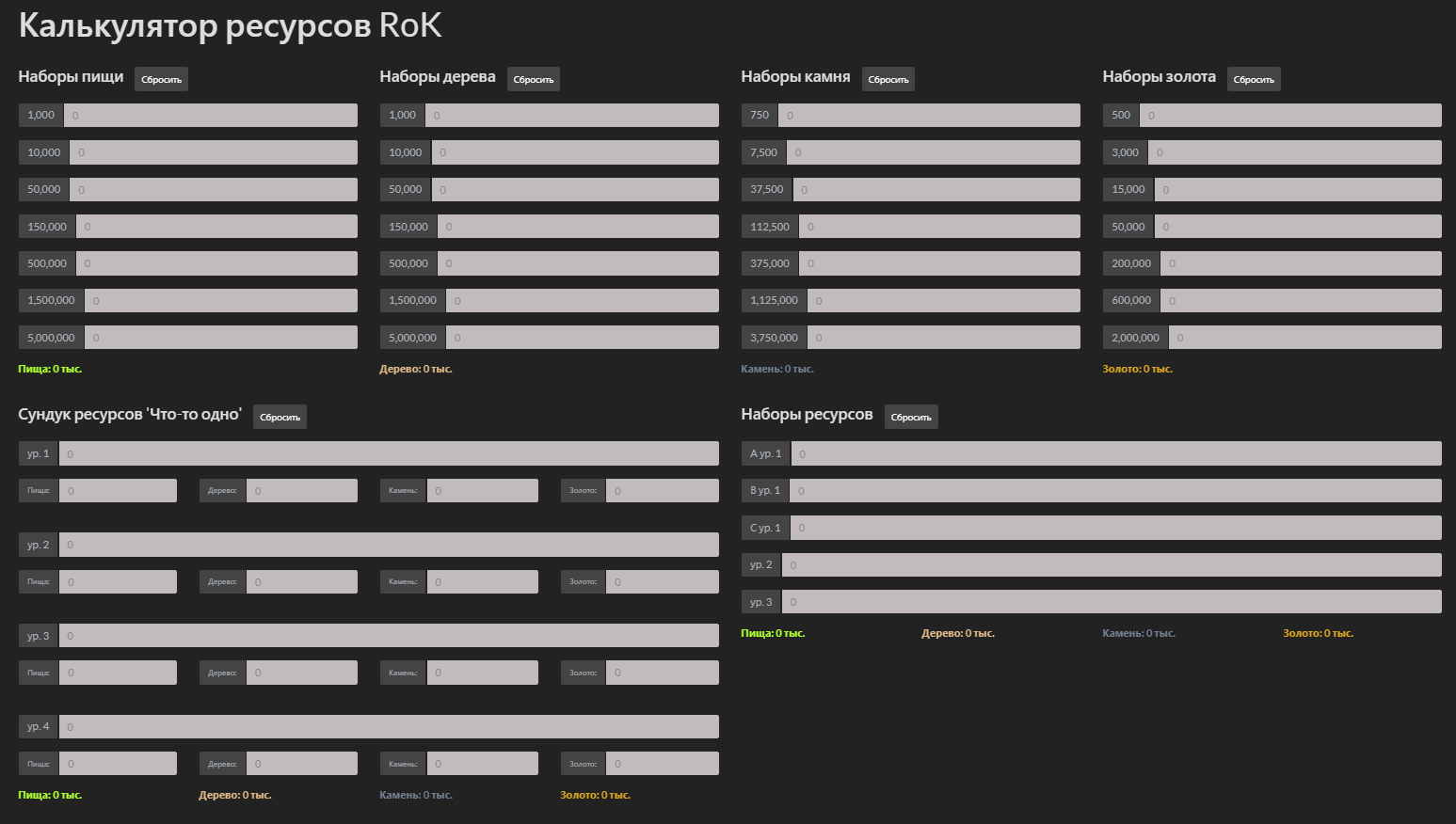Focus the chest ур. 4 quantity input
The width and height of the screenshot is (1456, 824).
(x=389, y=726)
